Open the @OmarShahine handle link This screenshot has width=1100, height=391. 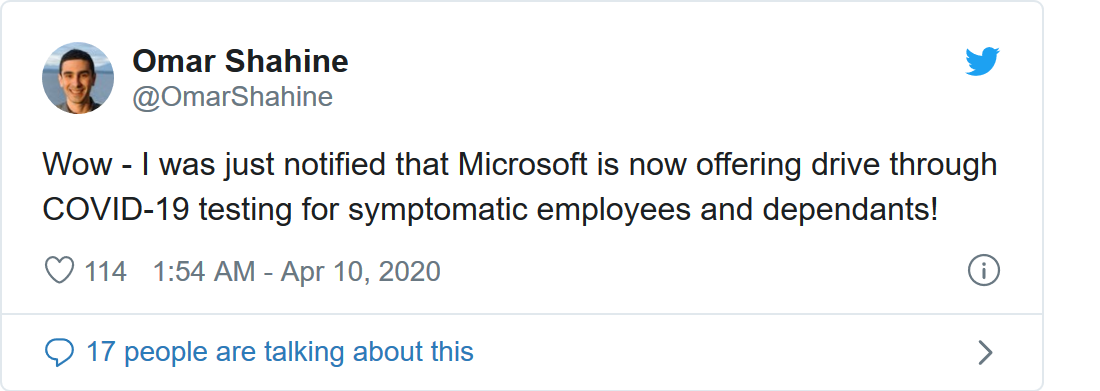[x=232, y=96]
